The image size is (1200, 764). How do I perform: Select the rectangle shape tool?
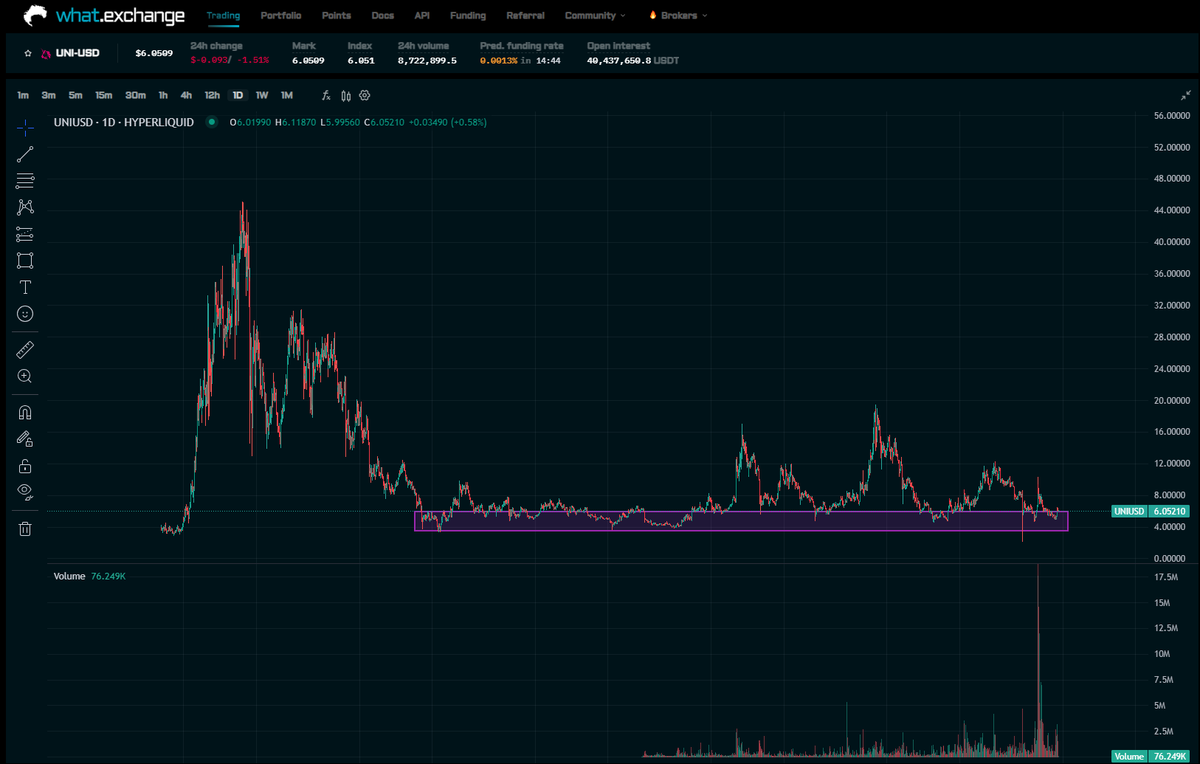[x=25, y=260]
